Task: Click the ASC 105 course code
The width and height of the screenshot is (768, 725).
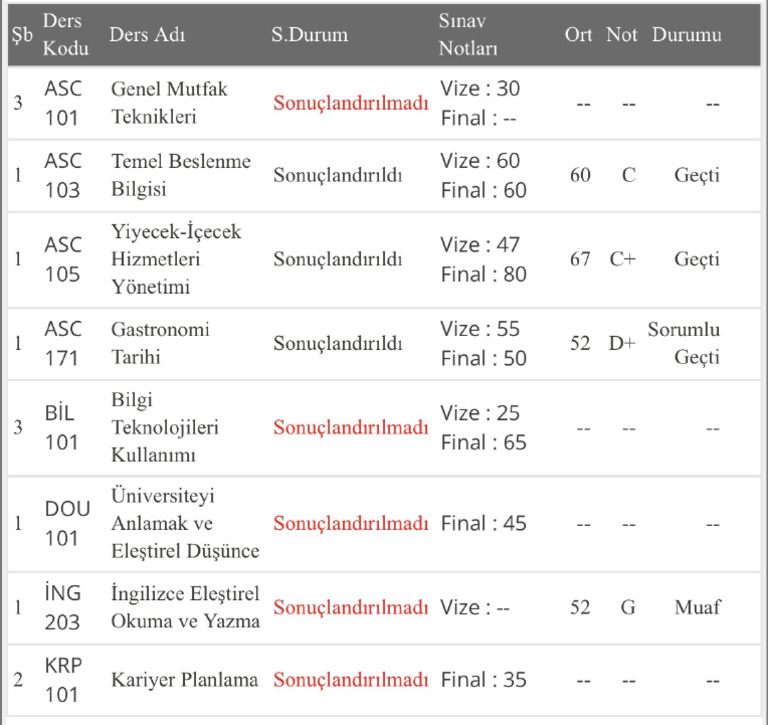Action: 63,259
